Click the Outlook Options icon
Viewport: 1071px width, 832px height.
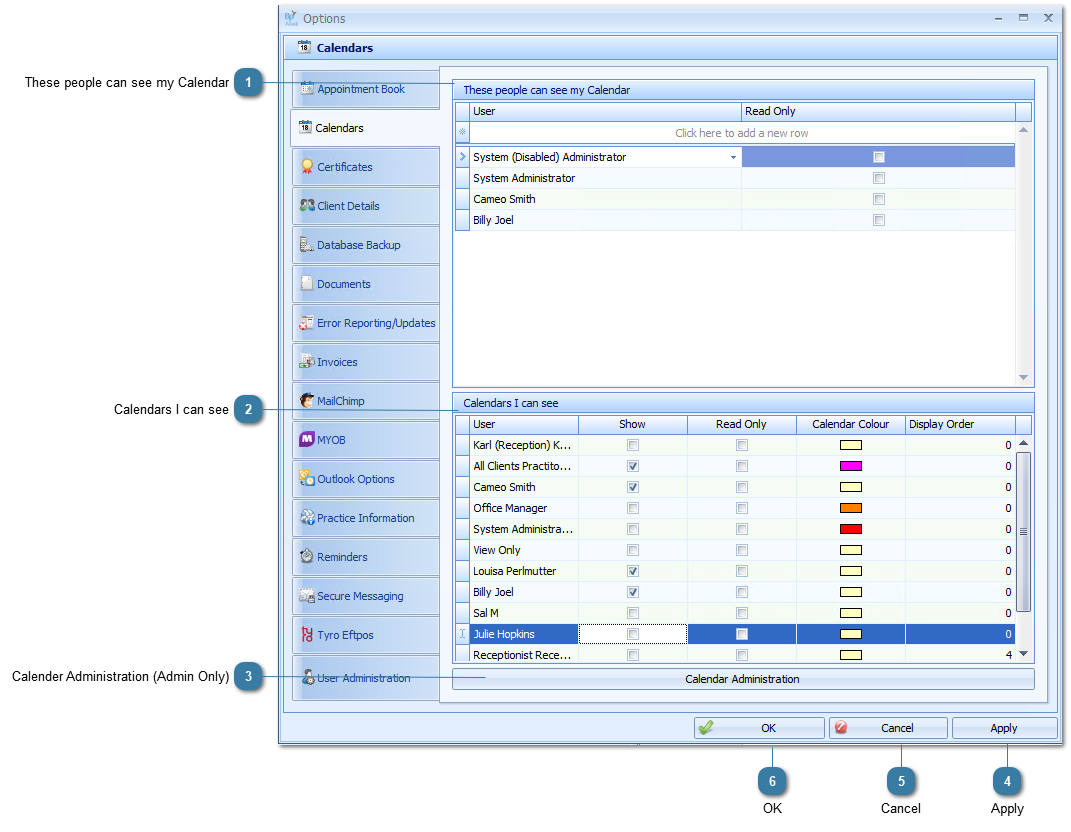point(307,478)
